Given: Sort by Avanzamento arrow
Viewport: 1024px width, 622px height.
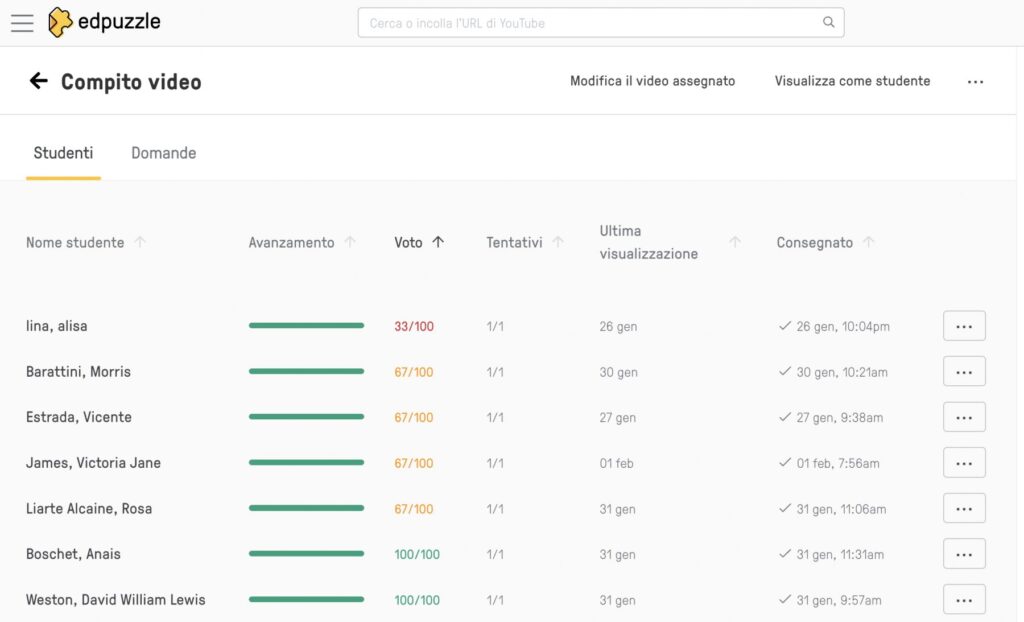Looking at the screenshot, I should pos(350,242).
